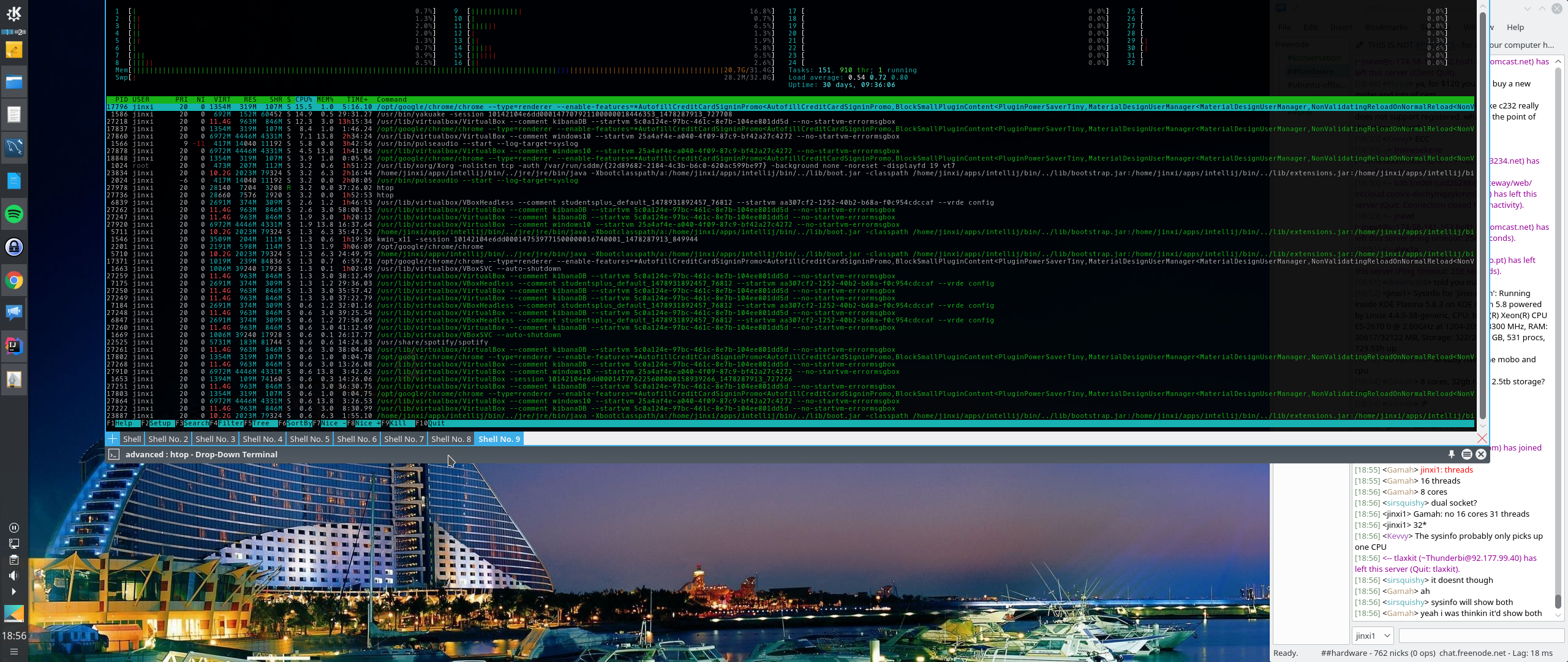
Task: Launch the sticky notes app in the dock
Action: click(x=13, y=49)
